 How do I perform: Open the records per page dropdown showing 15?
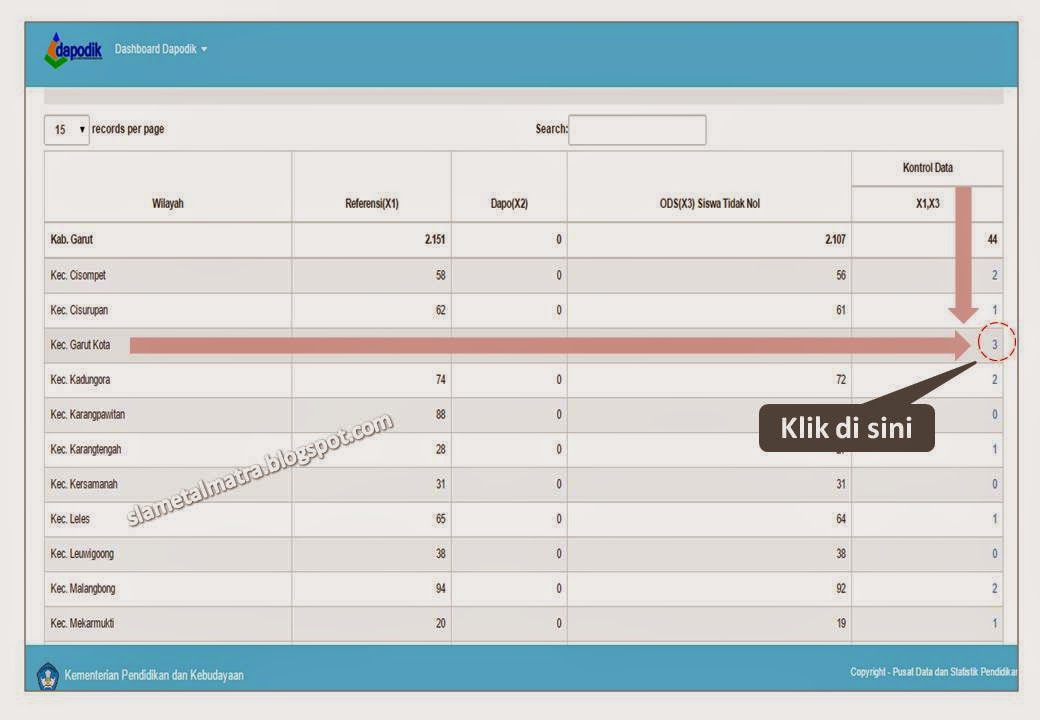[x=66, y=129]
